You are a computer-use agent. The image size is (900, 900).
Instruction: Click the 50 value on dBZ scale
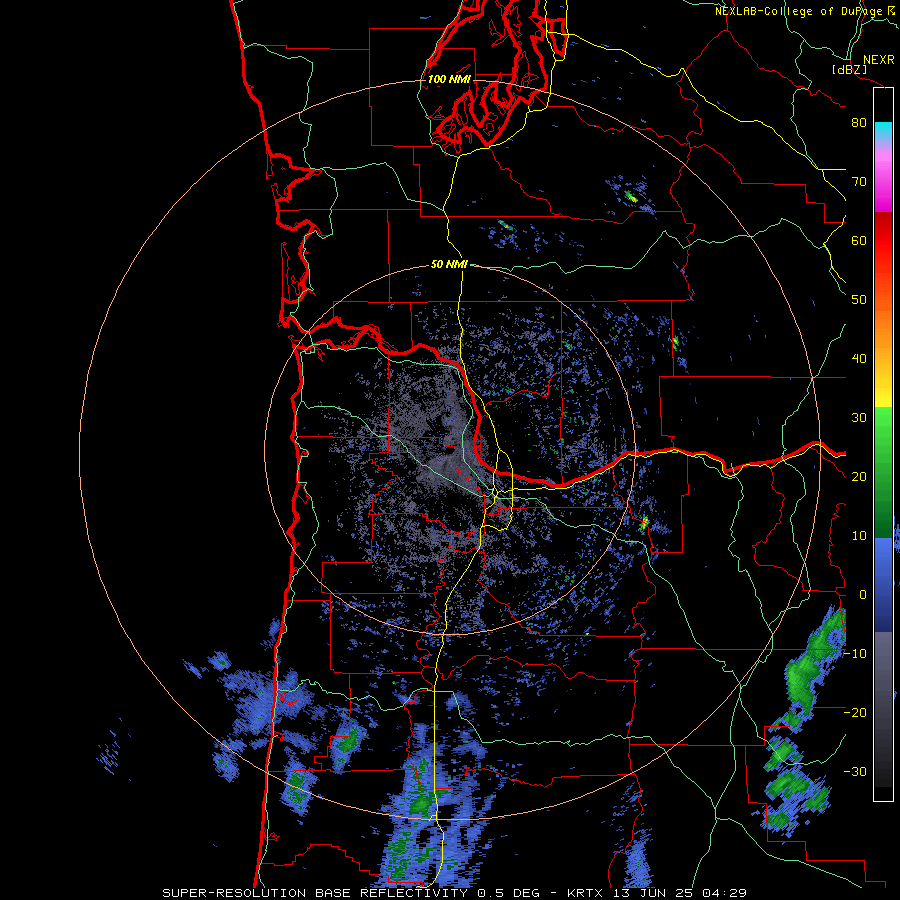point(859,300)
